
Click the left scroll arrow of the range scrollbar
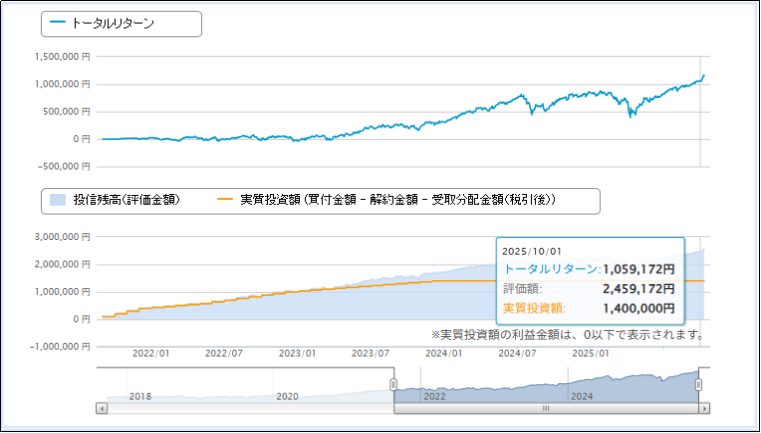100,408
